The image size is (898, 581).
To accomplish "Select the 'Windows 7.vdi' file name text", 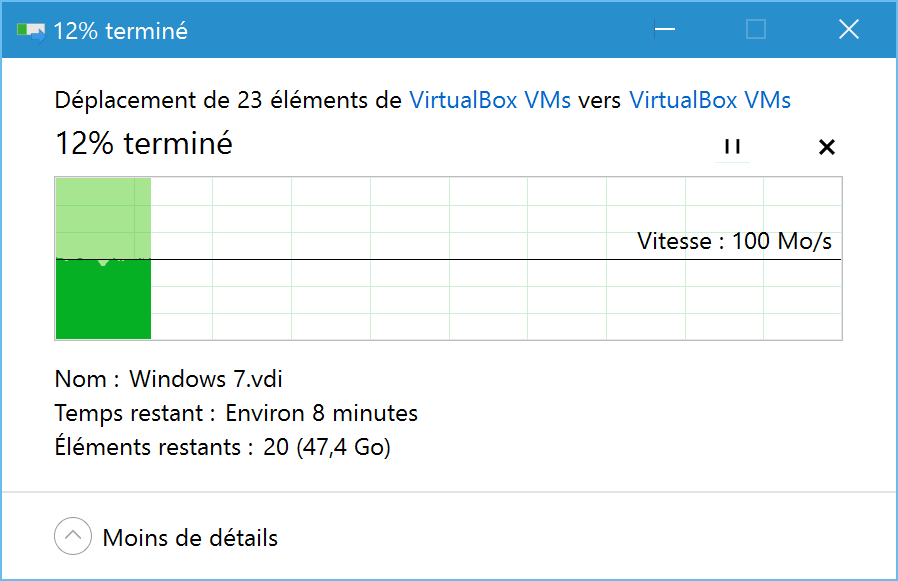I will pos(206,379).
